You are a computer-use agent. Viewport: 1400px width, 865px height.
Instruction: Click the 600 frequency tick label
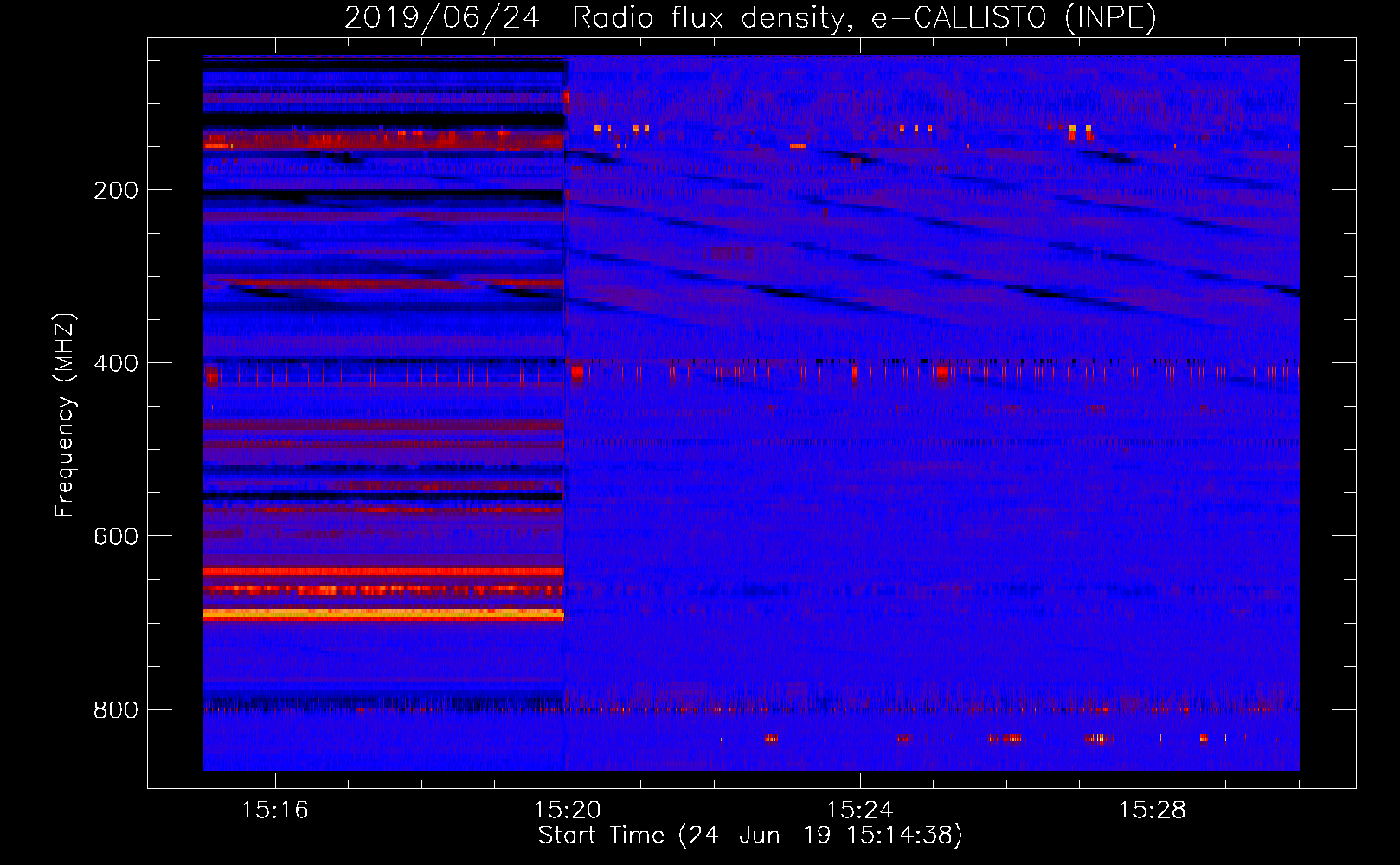tap(116, 536)
